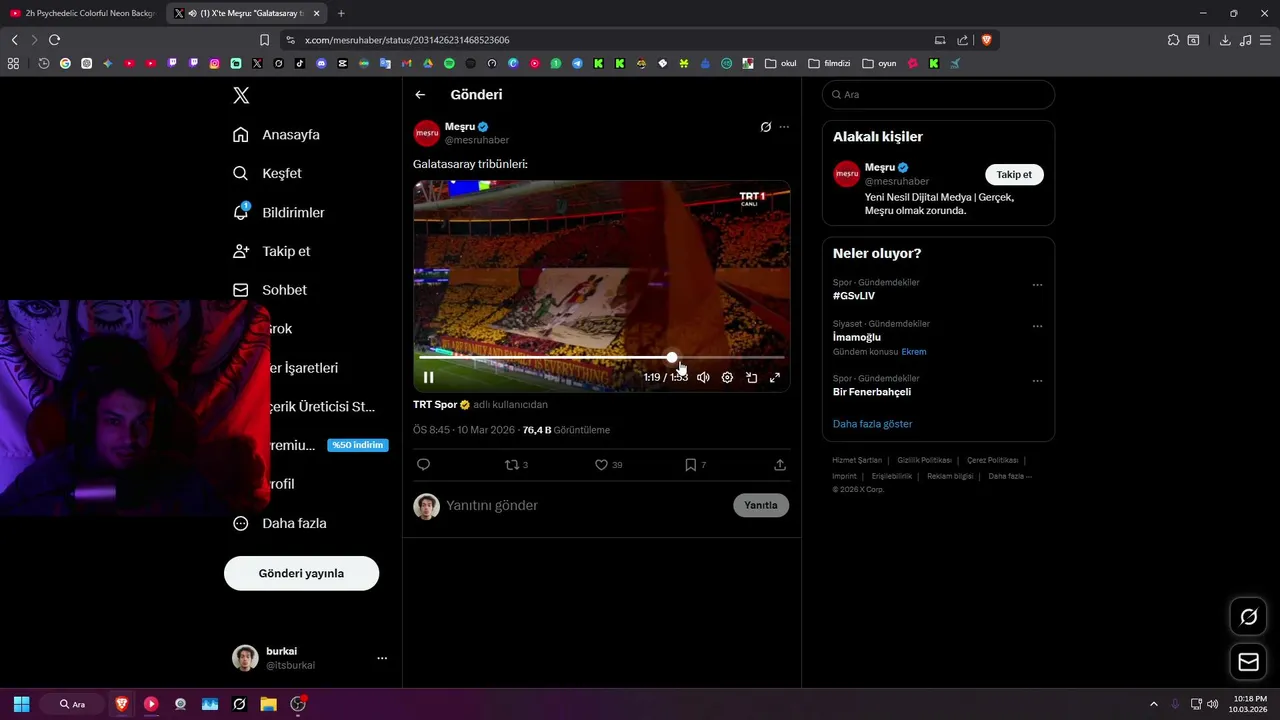Click the taskbar Ara search
This screenshot has height=720, width=1280.
(73, 704)
